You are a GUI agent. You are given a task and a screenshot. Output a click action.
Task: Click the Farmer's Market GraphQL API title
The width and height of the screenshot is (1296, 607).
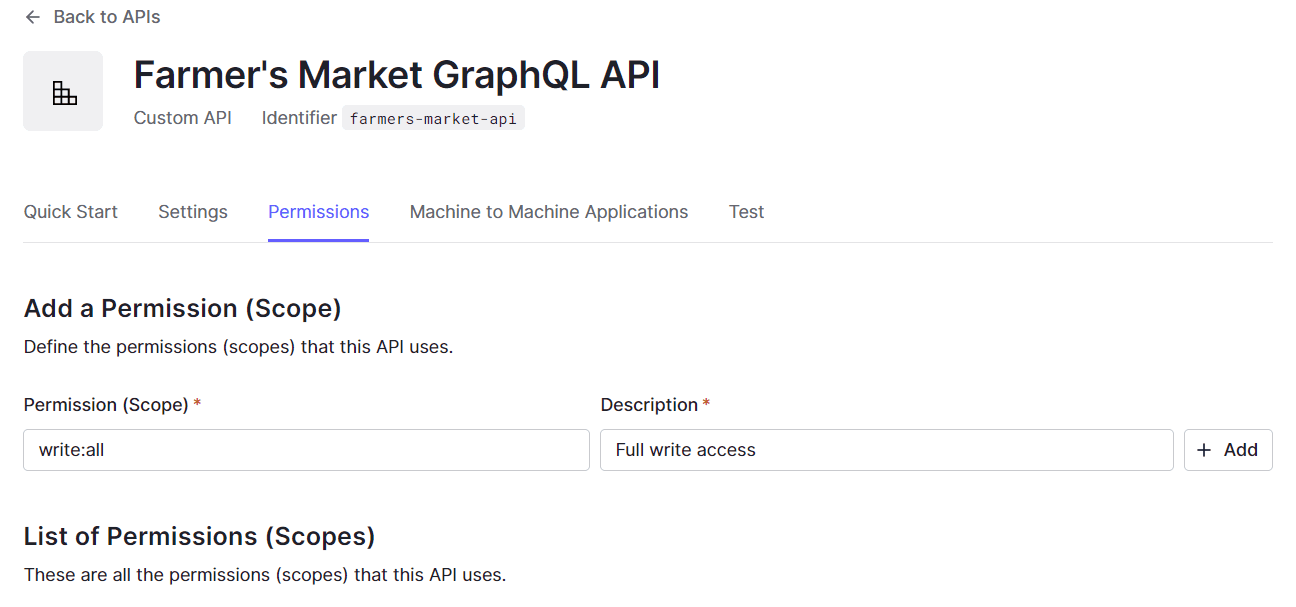[x=397, y=75]
